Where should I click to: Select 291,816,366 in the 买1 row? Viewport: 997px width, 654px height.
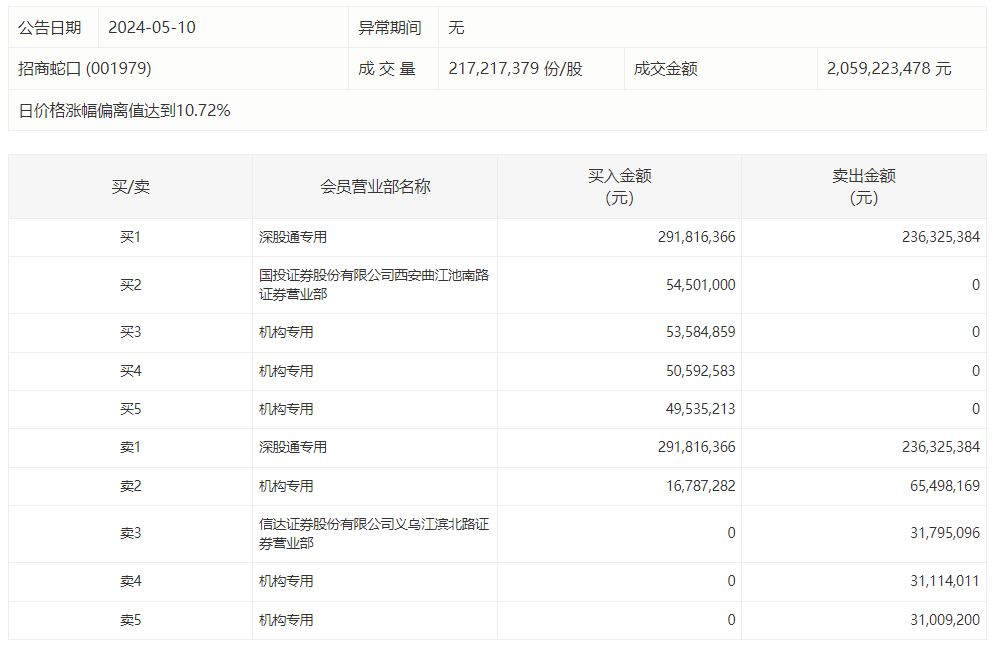(x=696, y=237)
